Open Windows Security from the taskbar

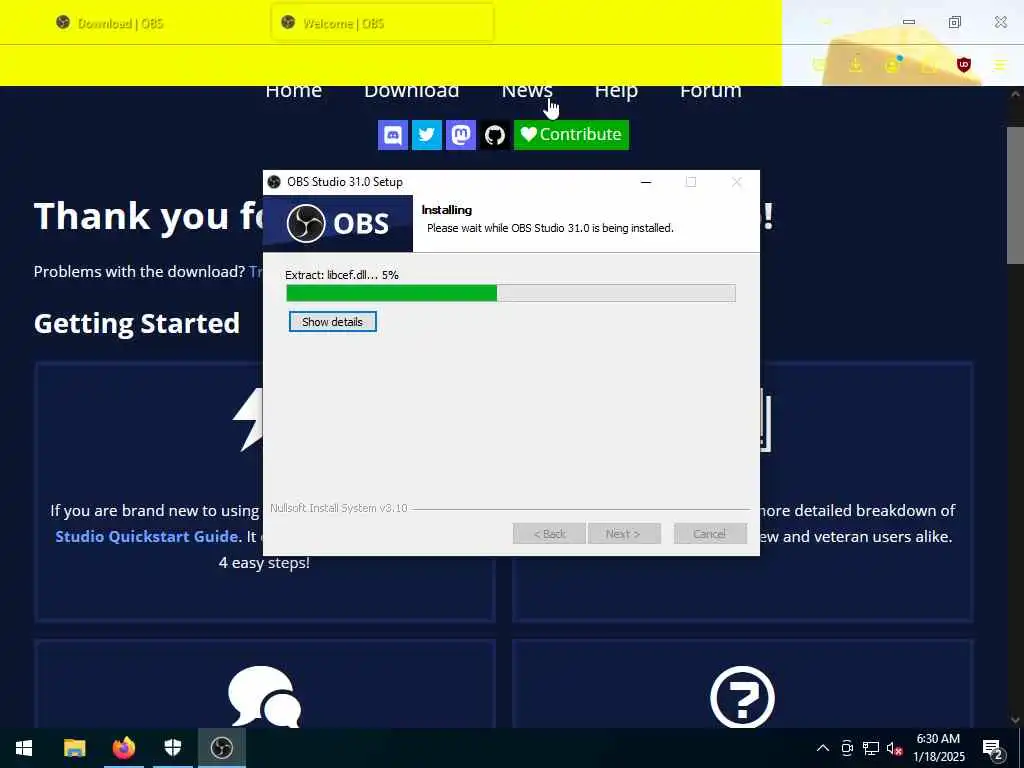click(x=172, y=748)
